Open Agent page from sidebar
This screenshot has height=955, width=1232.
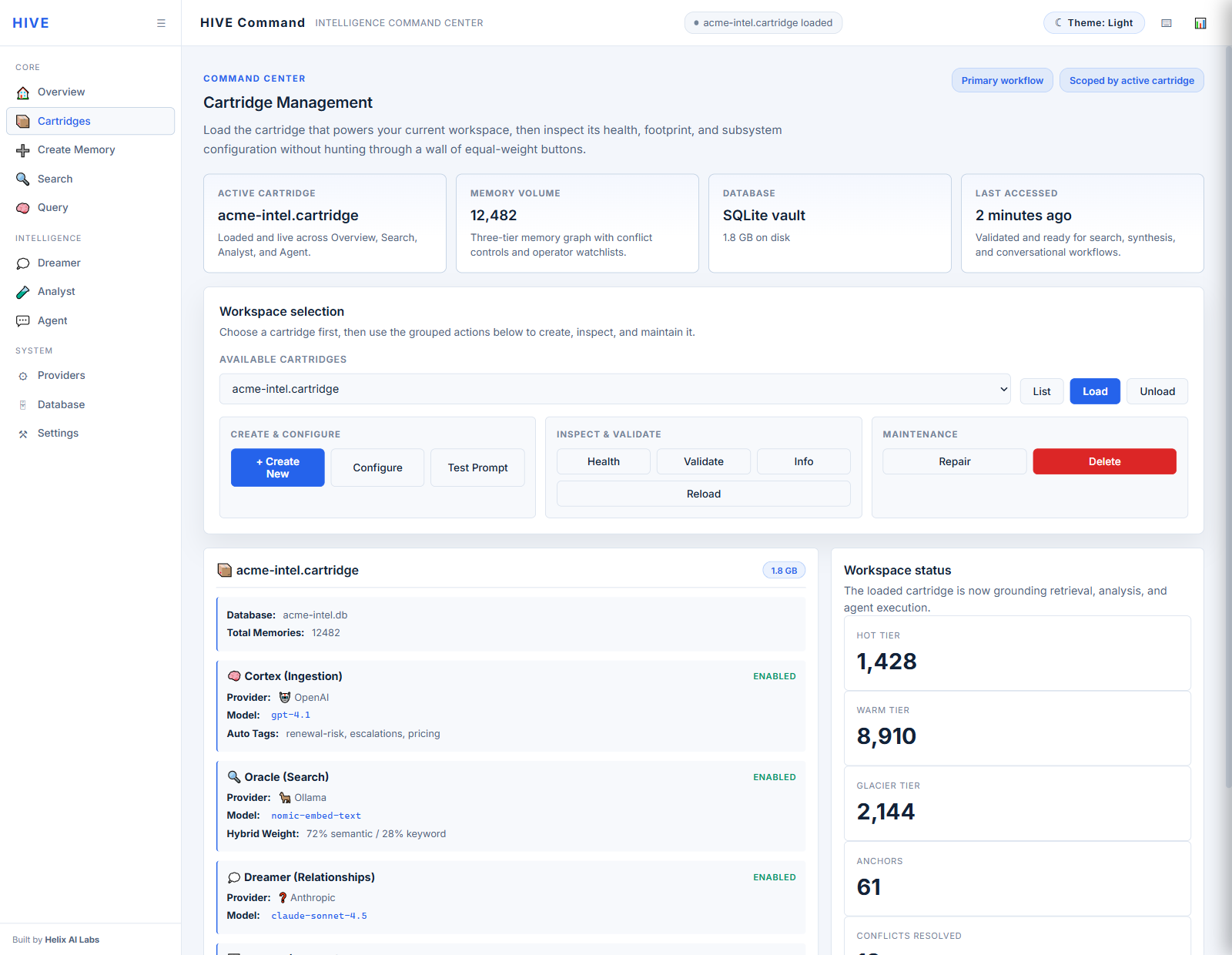coord(52,321)
